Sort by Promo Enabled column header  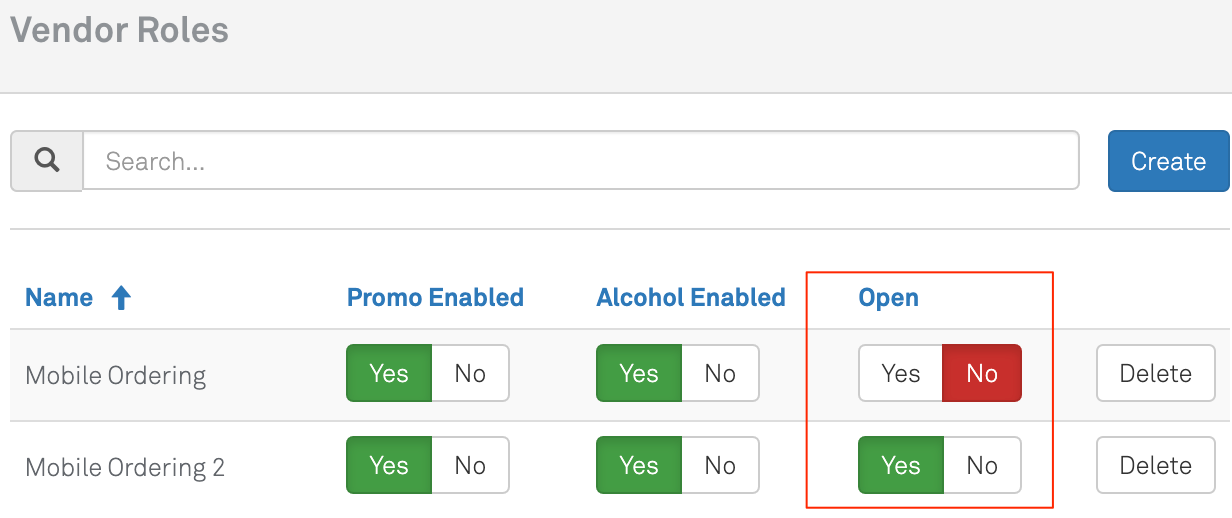click(435, 298)
